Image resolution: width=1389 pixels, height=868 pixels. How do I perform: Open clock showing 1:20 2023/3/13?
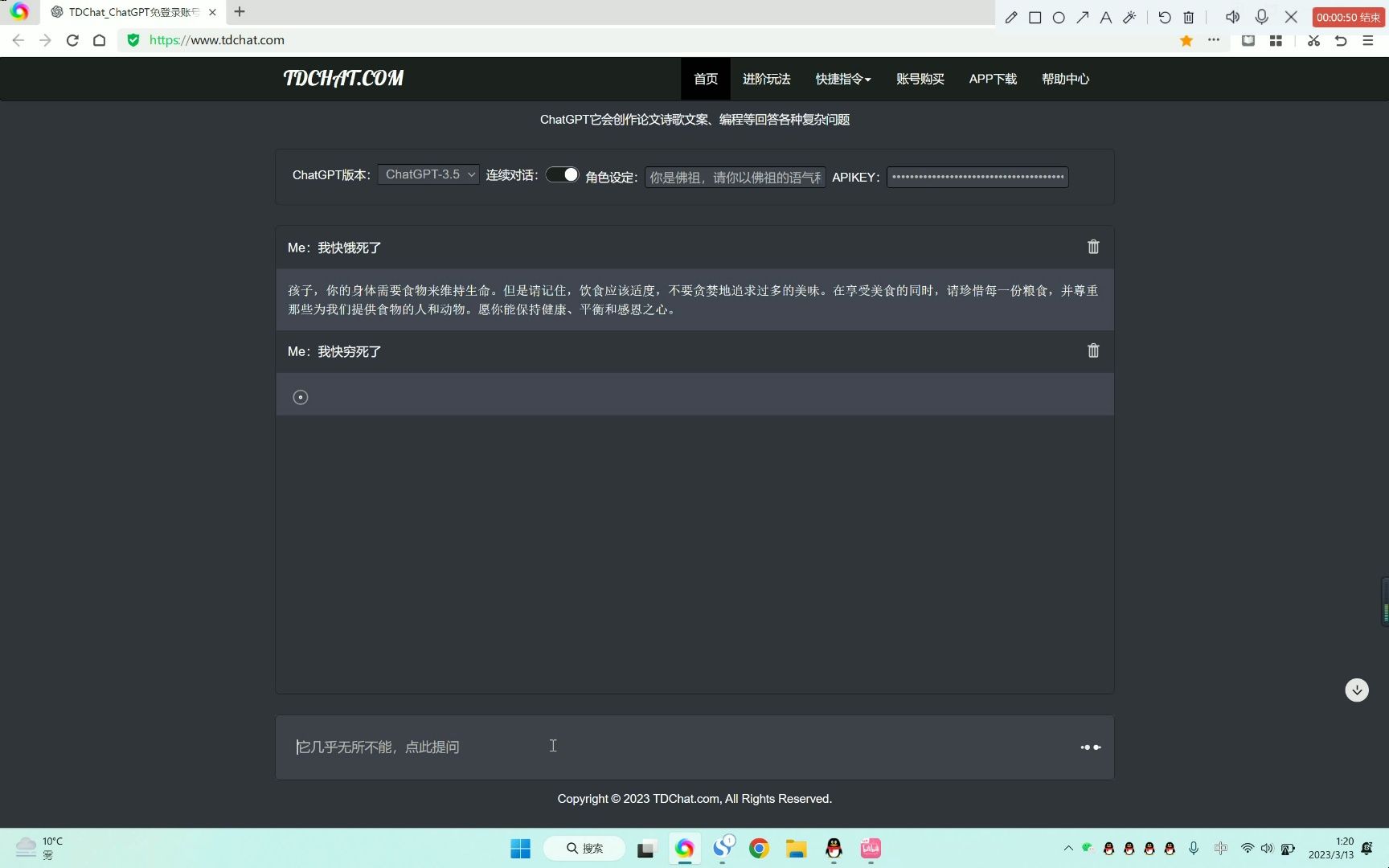1331,848
